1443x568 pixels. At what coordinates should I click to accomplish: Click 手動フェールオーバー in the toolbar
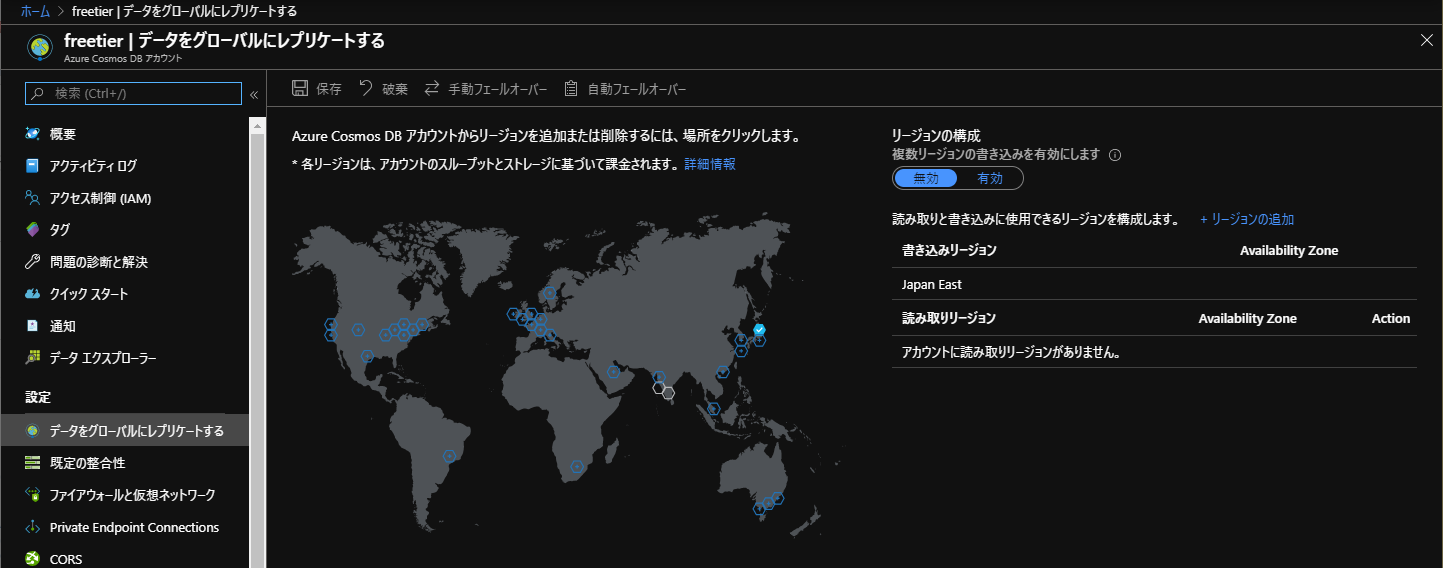point(486,89)
